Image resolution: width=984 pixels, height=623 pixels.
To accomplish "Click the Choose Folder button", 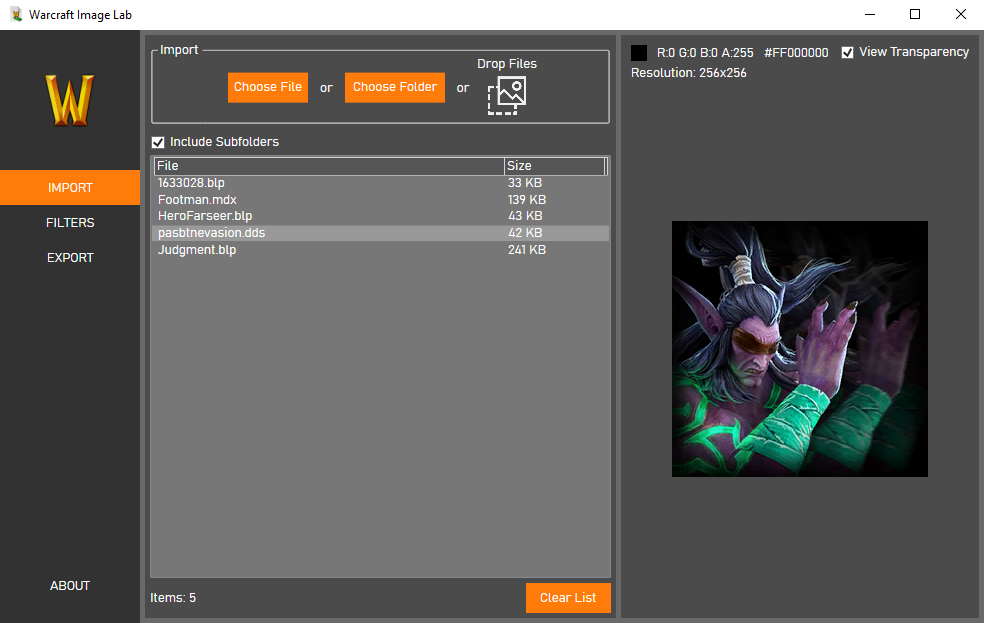I will [395, 87].
